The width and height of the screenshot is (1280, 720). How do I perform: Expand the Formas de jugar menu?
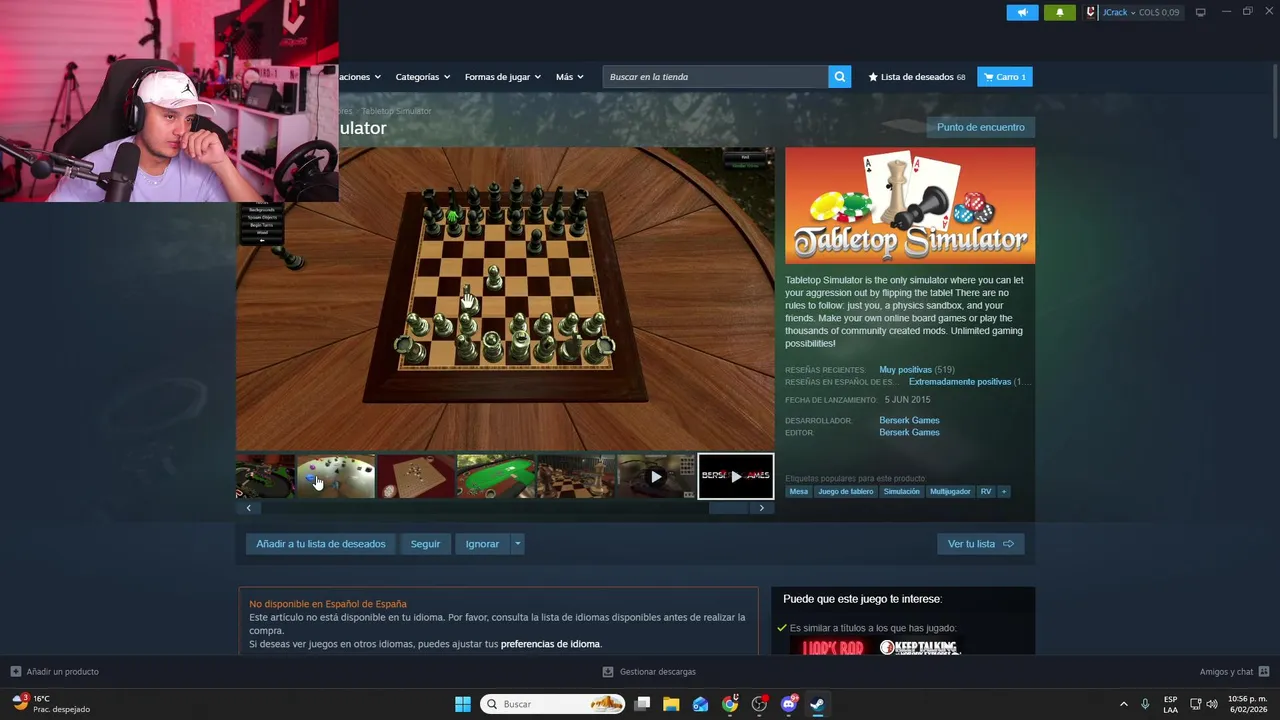(x=502, y=77)
